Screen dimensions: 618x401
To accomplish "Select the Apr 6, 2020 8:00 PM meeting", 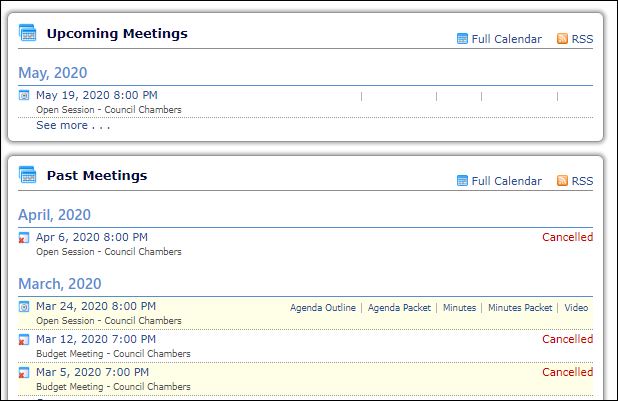I will 92,237.
